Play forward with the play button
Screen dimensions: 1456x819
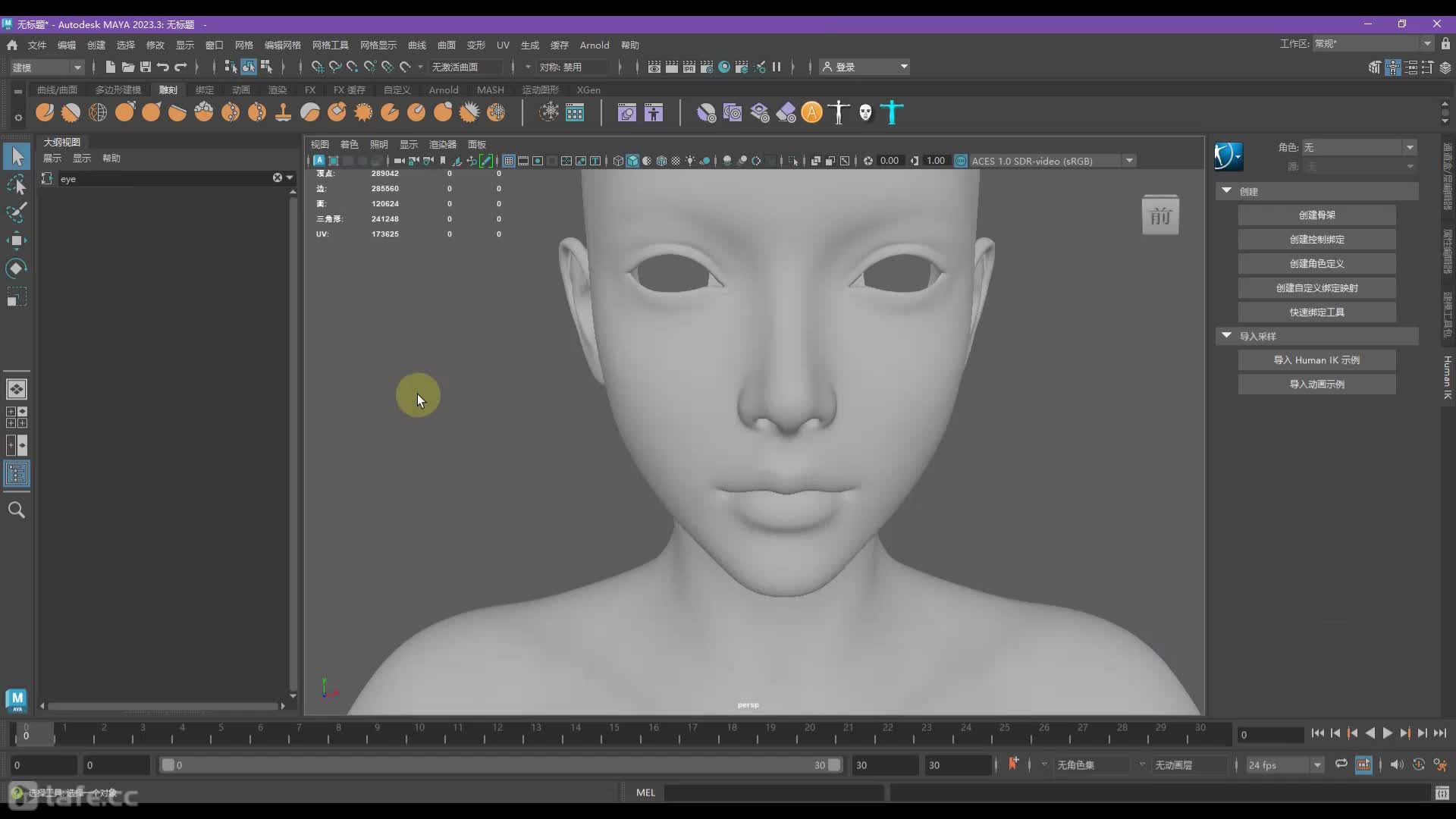[1387, 733]
